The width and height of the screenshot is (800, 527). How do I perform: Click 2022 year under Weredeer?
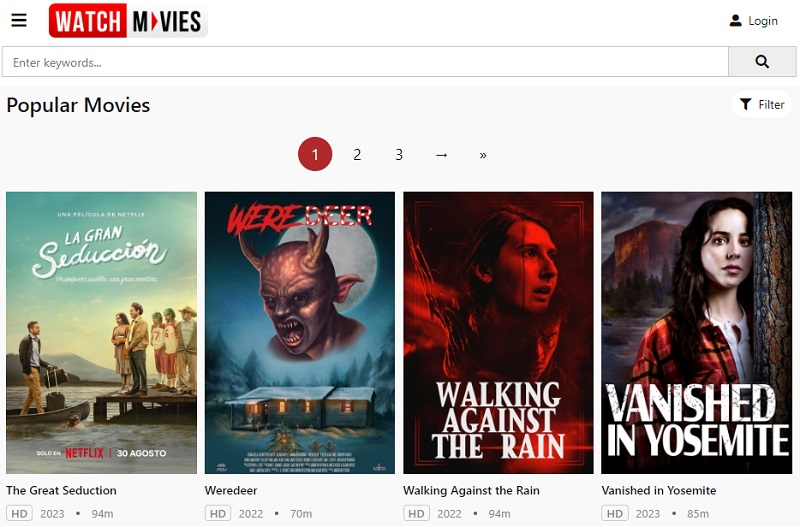[251, 514]
